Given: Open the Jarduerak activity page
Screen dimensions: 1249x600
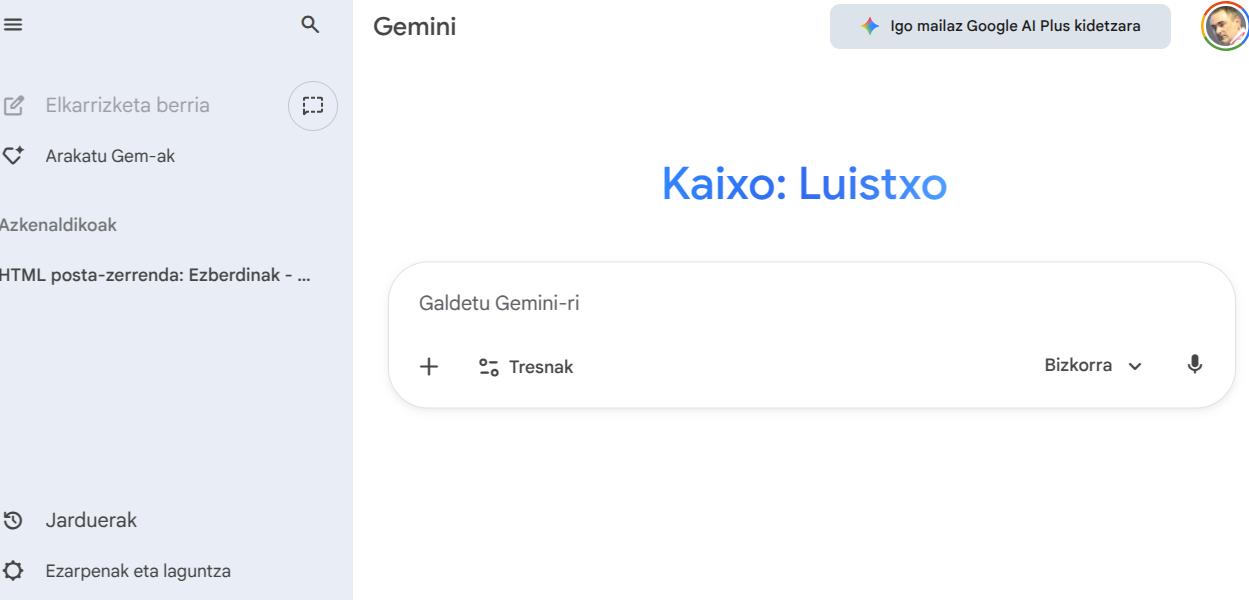Looking at the screenshot, I should pyautogui.click(x=91, y=520).
